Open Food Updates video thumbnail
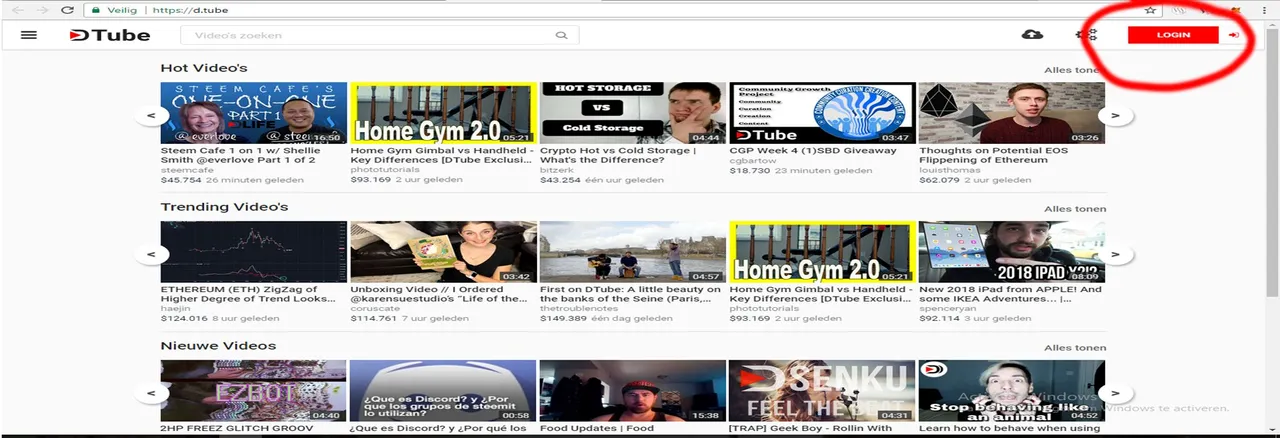This screenshot has width=1280, height=438. (633, 391)
